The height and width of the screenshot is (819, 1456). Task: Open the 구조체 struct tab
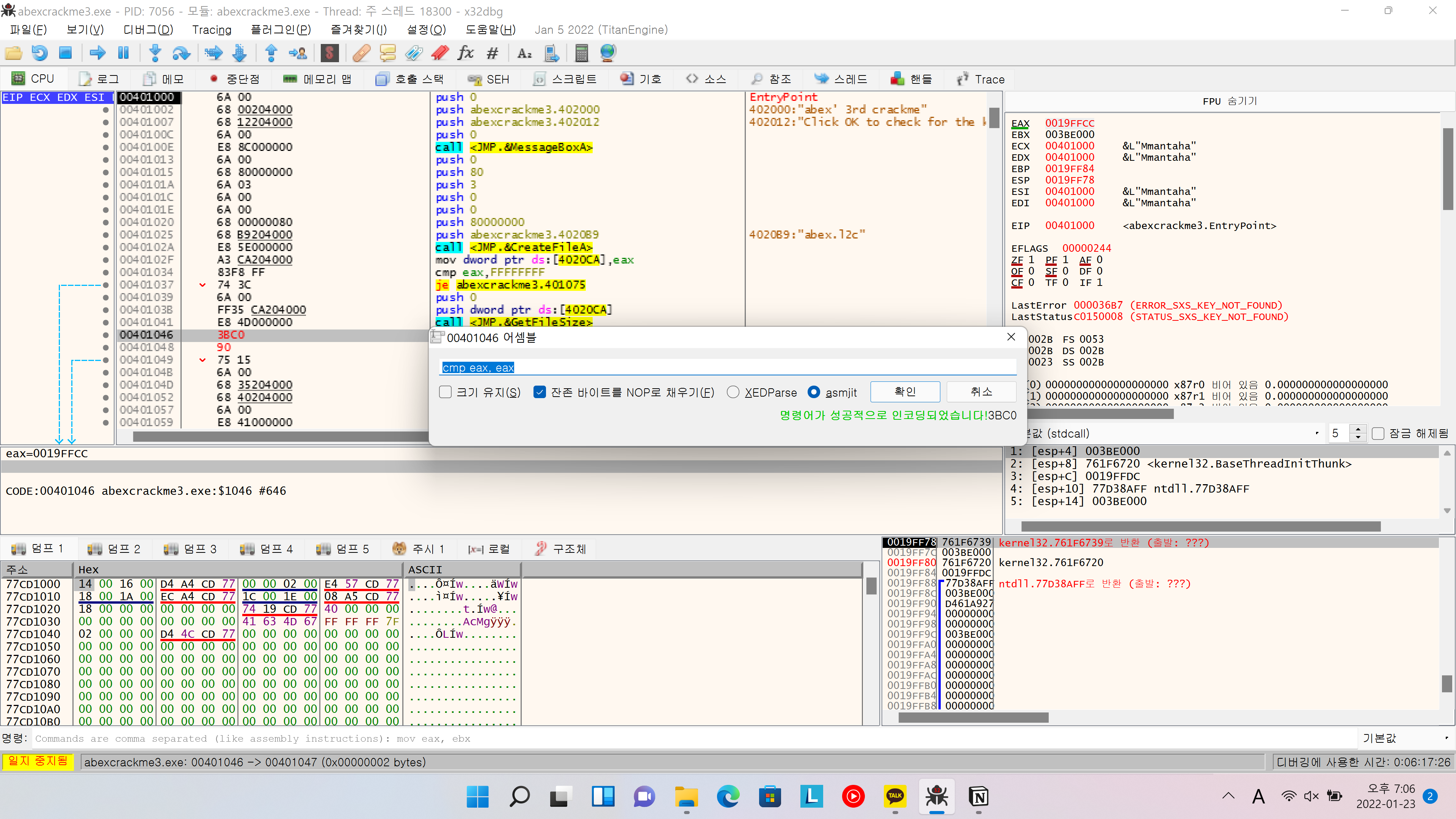point(561,548)
